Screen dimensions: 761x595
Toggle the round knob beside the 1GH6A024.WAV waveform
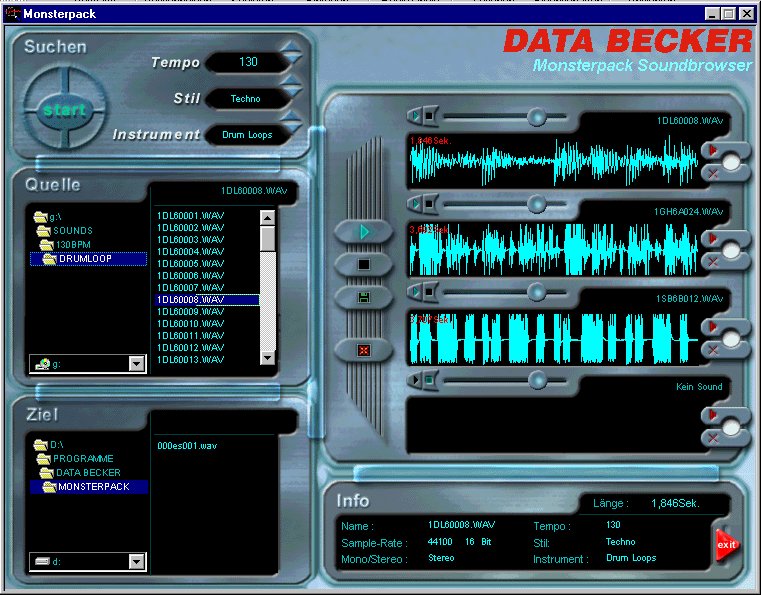[732, 250]
